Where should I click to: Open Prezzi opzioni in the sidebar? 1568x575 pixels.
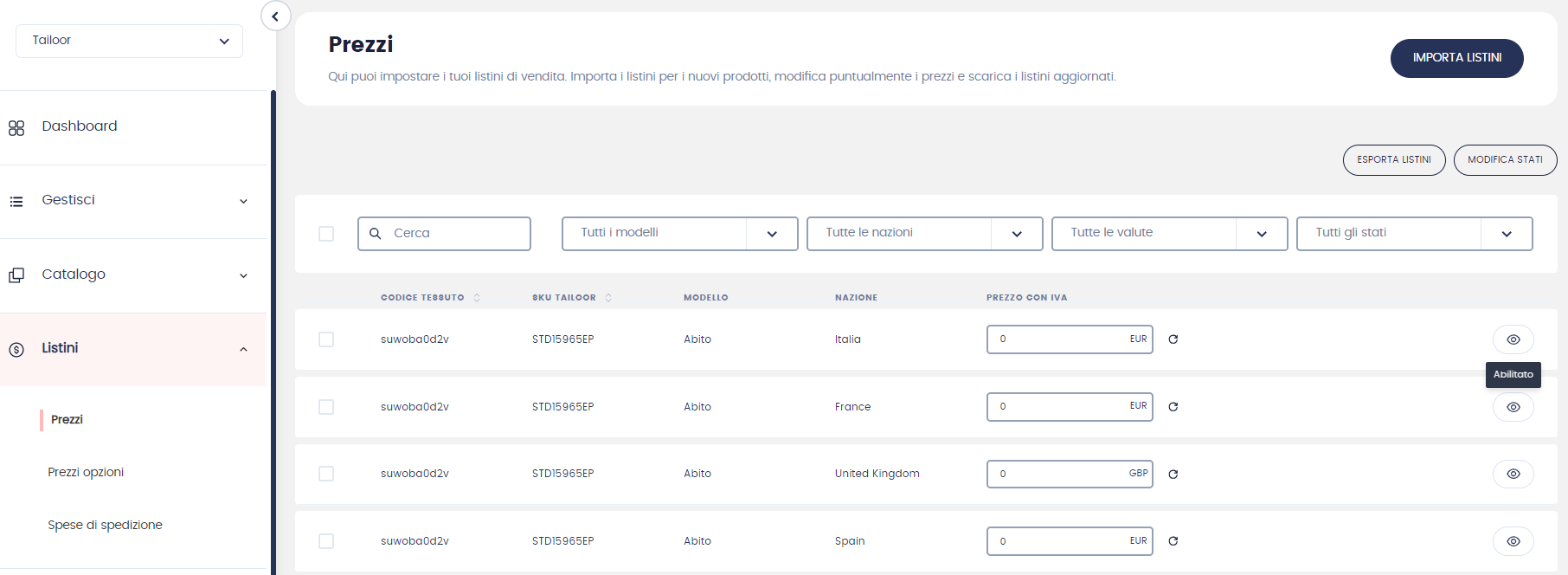click(x=86, y=472)
